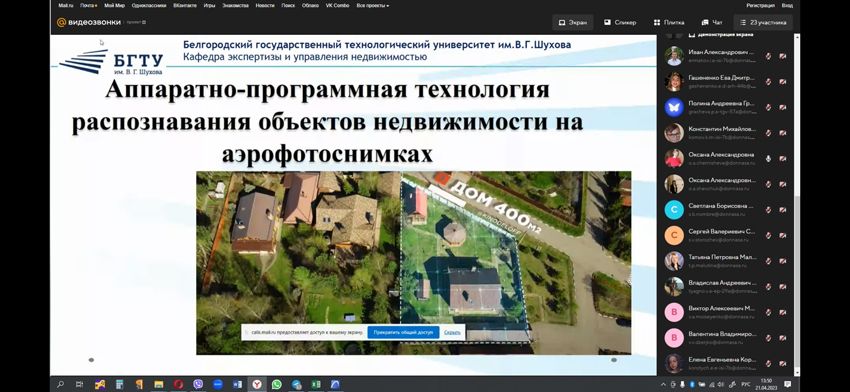The width and height of the screenshot is (850, 392).
Task: Switch to Экран view mode
Action: 572,22
